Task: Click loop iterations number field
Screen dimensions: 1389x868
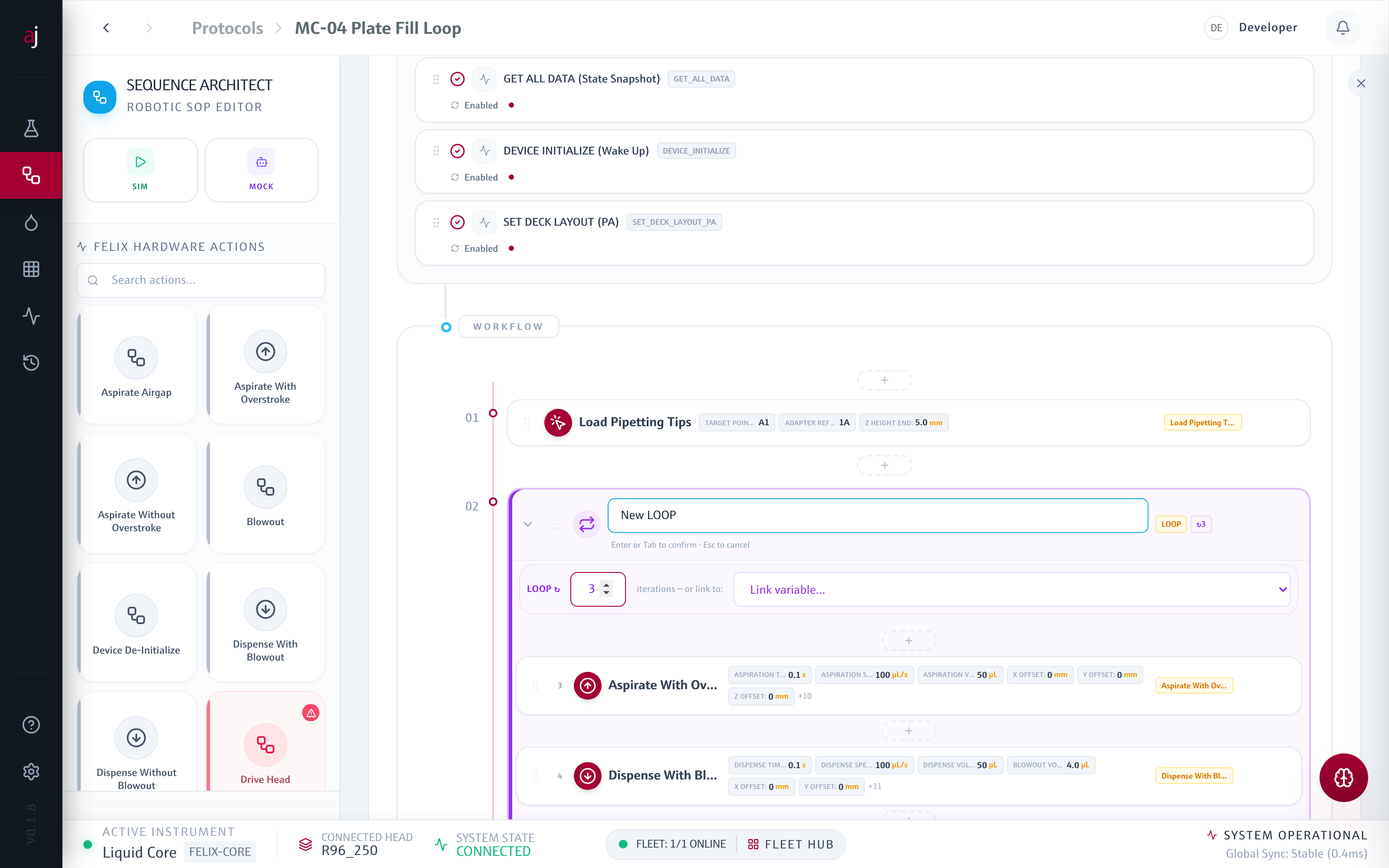Action: click(x=598, y=589)
